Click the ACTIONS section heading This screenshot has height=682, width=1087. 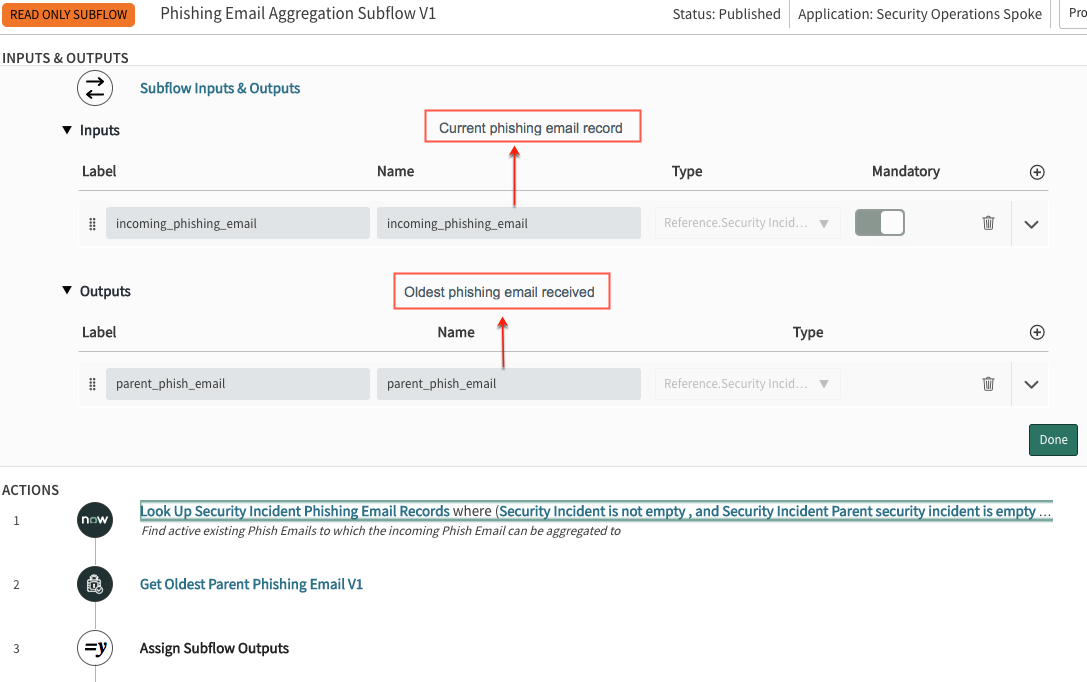(x=31, y=490)
